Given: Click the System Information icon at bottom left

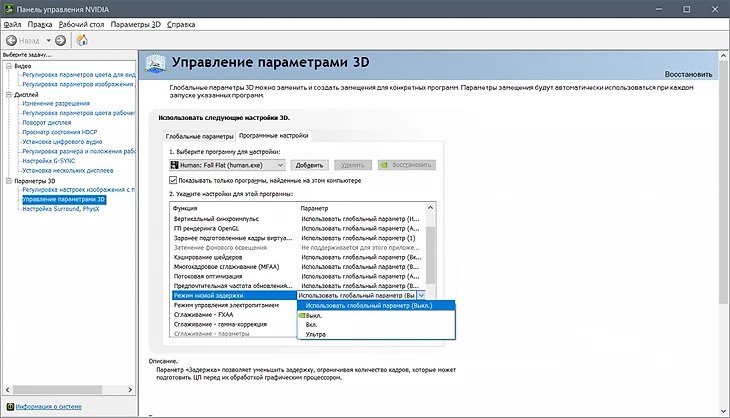Looking at the screenshot, I should click(10, 407).
